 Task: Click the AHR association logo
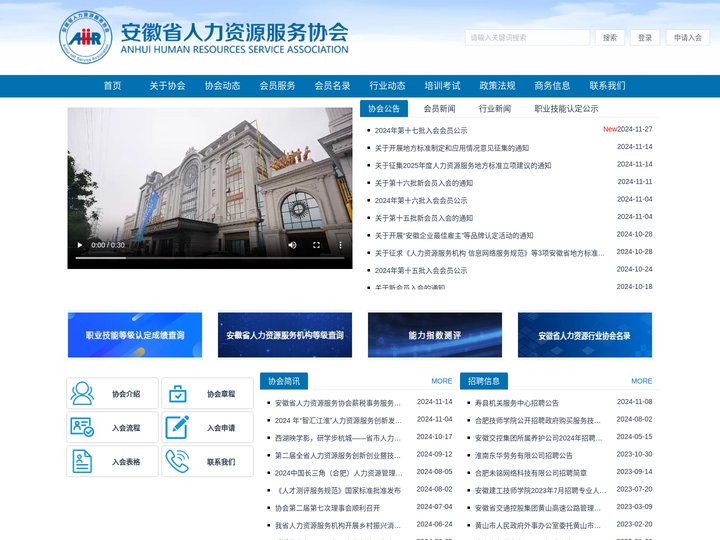(85, 37)
